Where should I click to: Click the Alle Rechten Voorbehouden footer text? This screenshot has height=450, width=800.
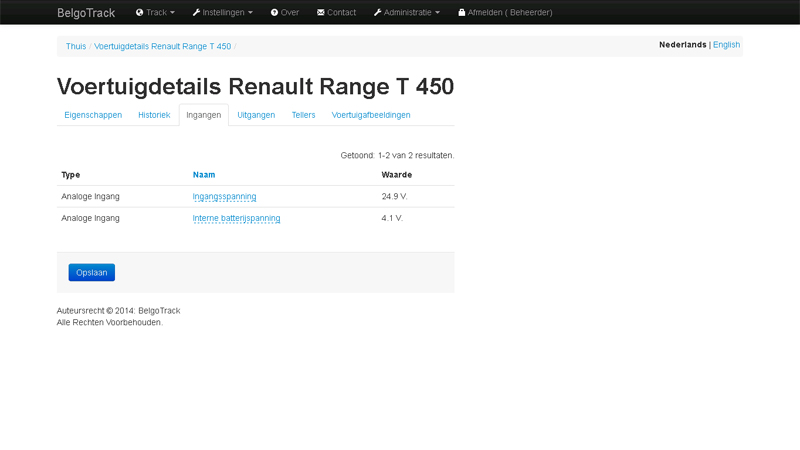click(110, 322)
